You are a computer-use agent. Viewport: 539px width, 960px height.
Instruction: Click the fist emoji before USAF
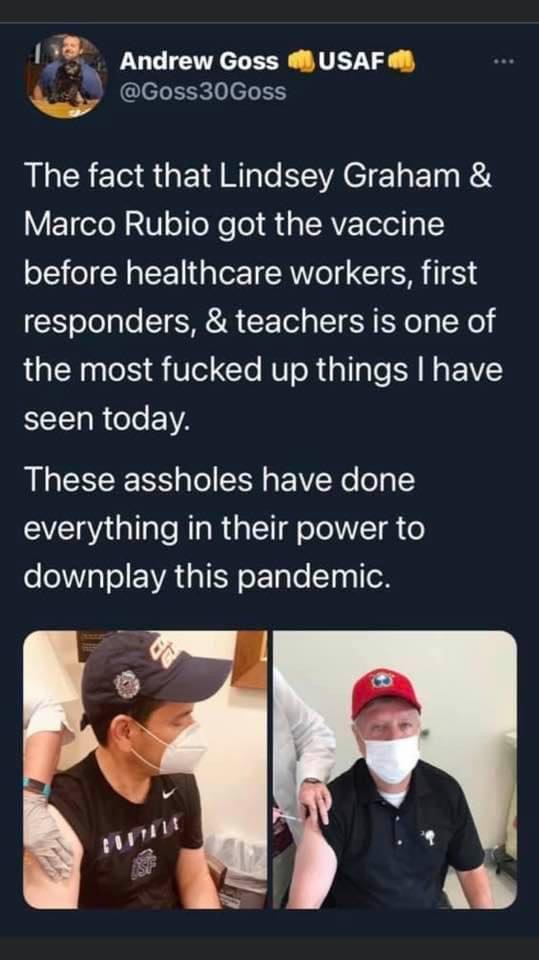click(x=300, y=61)
